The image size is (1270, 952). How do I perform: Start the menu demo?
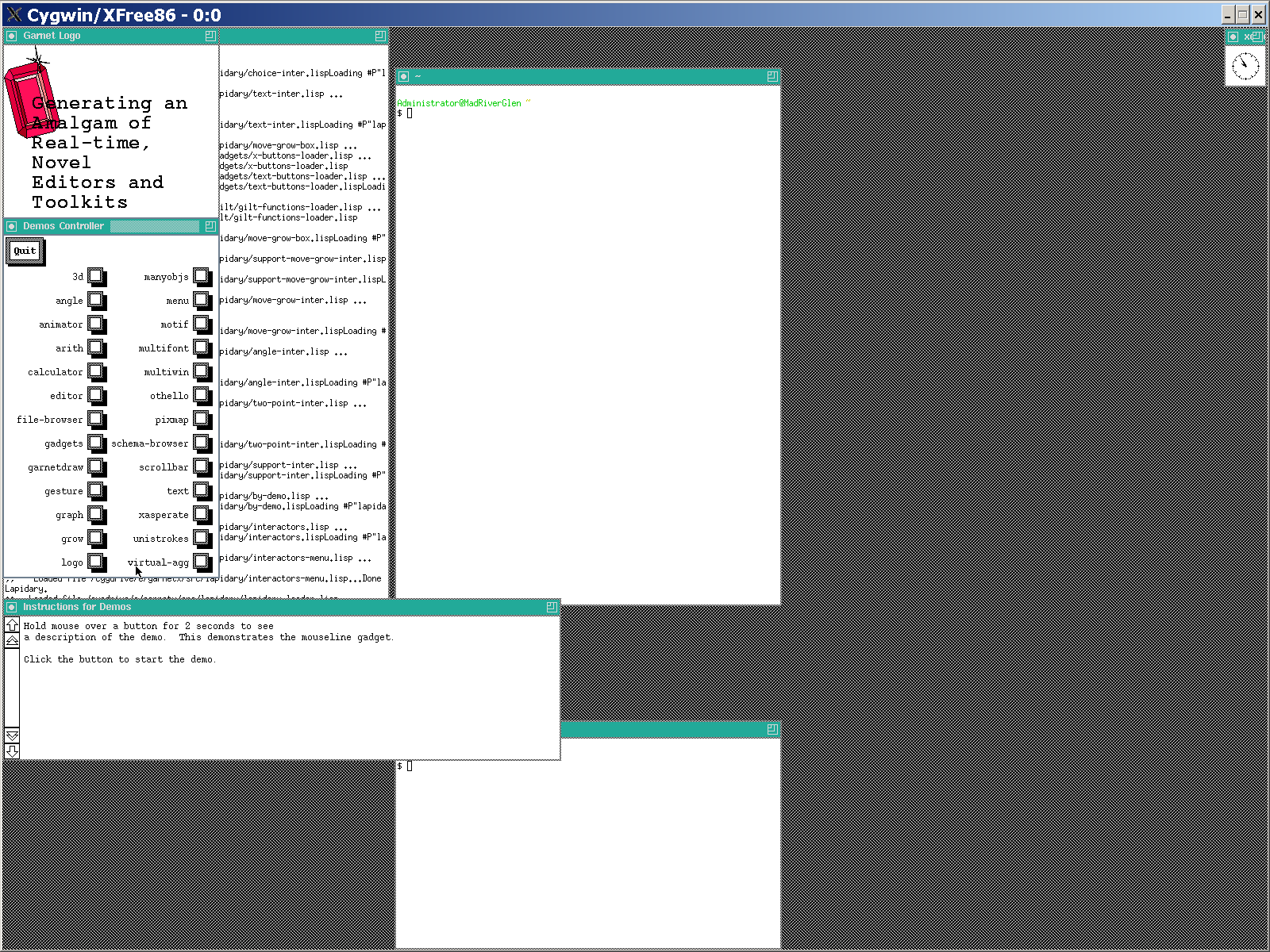(202, 301)
